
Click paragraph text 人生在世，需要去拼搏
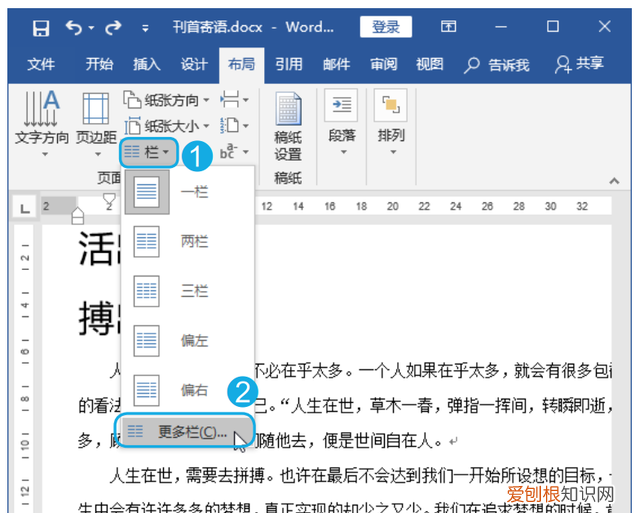coord(187,475)
